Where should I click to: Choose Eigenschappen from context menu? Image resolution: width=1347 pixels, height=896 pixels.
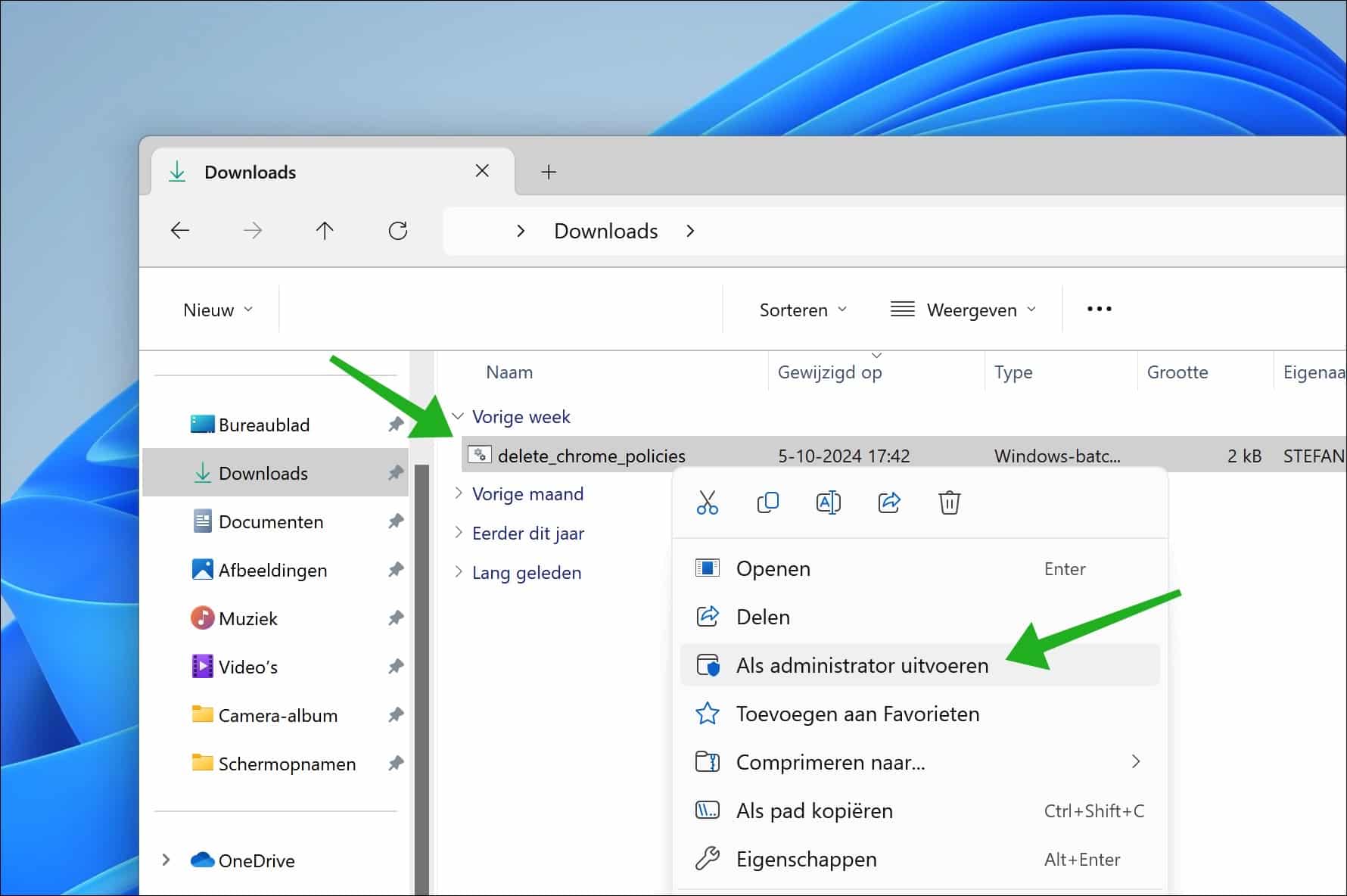click(x=806, y=859)
